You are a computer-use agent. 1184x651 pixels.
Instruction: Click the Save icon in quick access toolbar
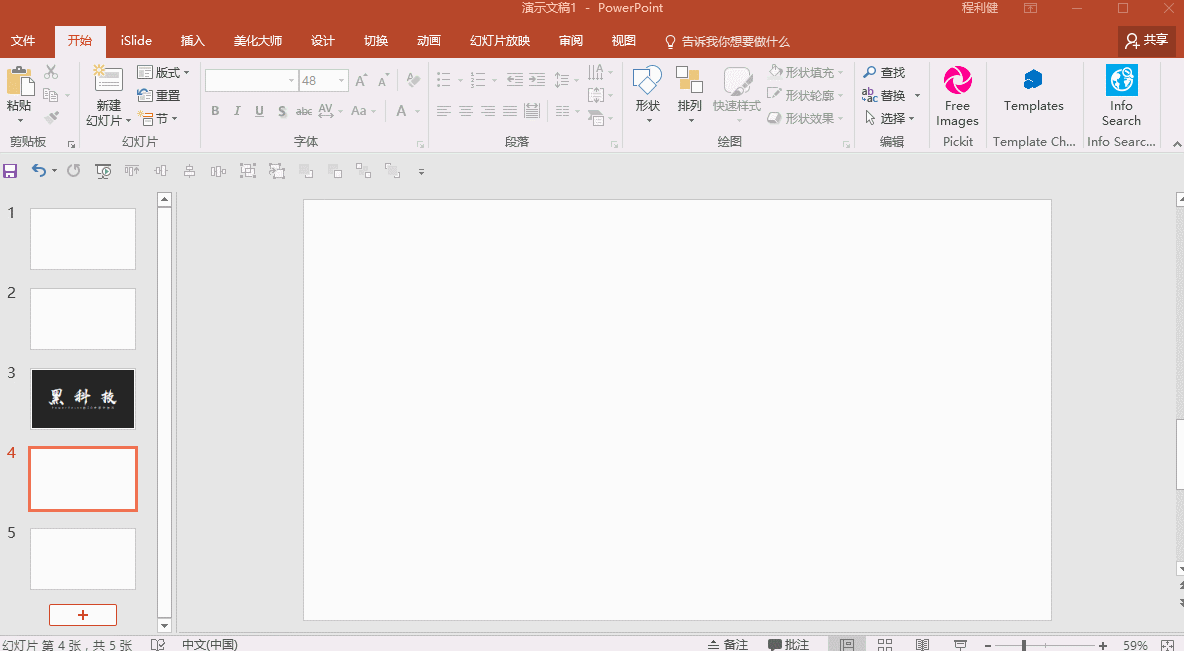tap(11, 171)
